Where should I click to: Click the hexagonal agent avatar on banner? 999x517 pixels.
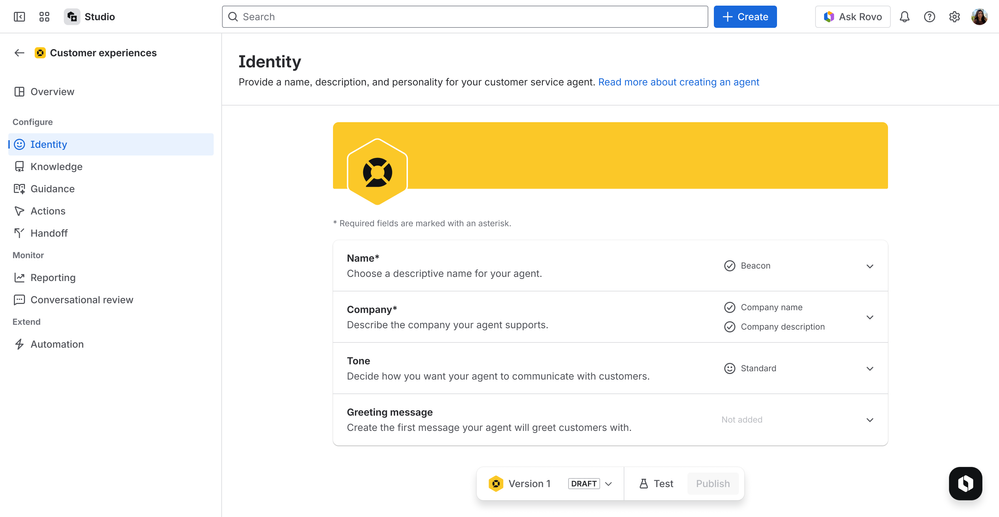pos(377,172)
